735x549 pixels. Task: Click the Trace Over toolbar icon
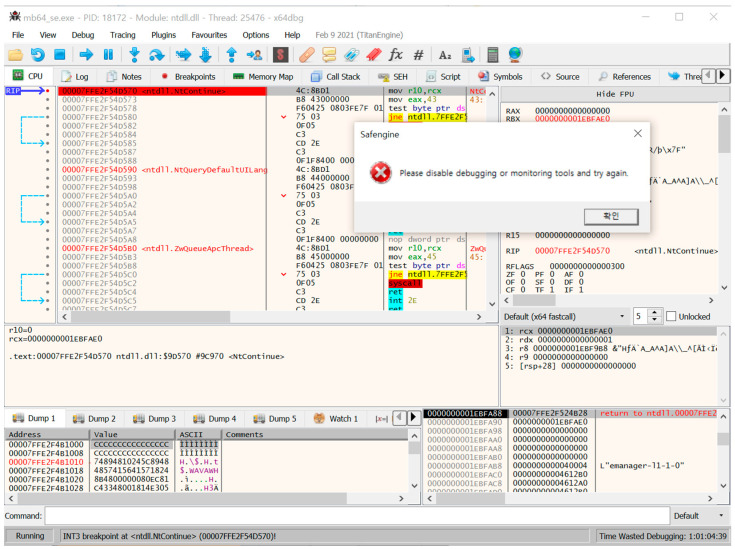click(x=205, y=55)
